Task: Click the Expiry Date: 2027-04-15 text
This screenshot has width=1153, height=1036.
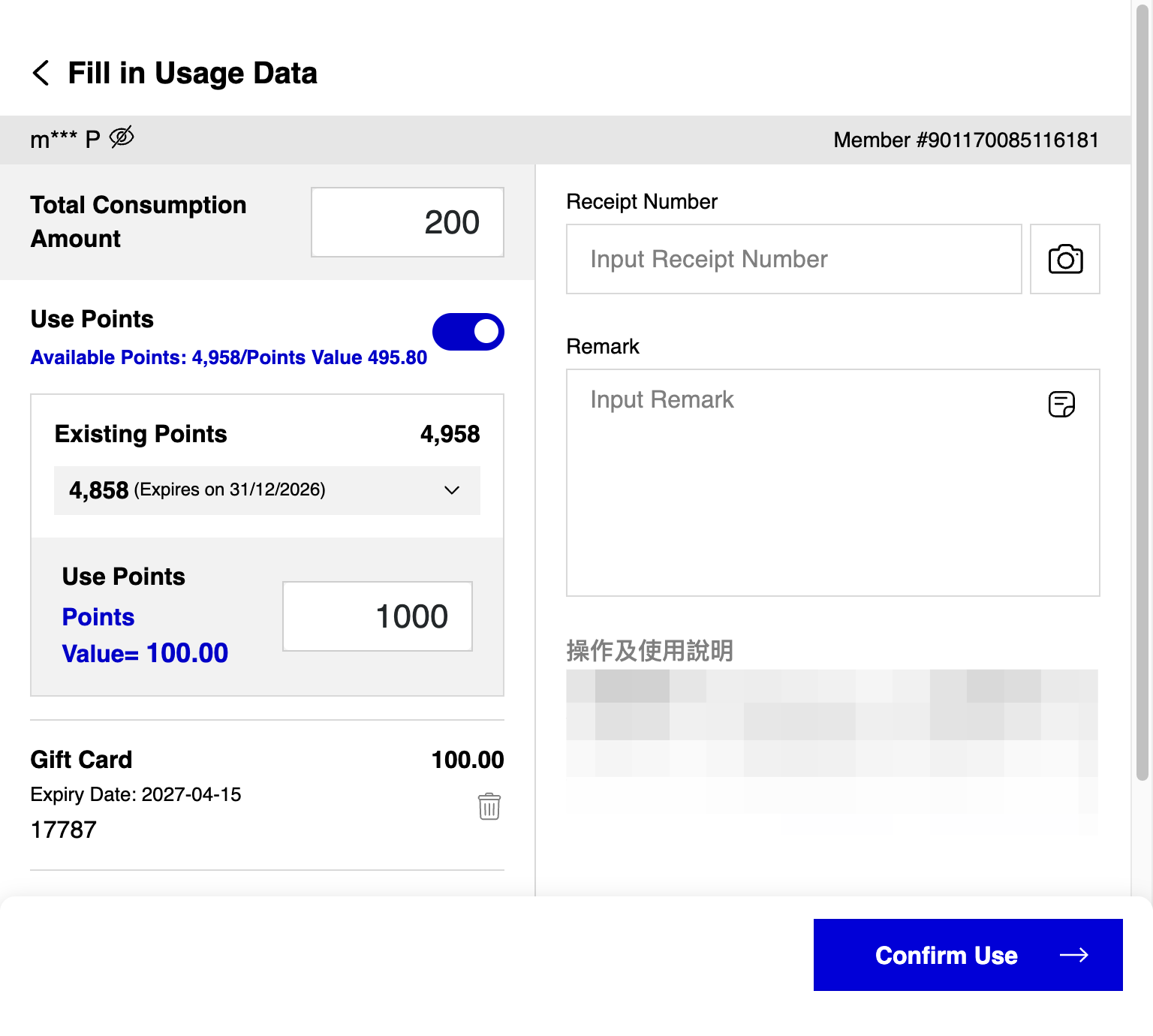Action: pos(136,794)
